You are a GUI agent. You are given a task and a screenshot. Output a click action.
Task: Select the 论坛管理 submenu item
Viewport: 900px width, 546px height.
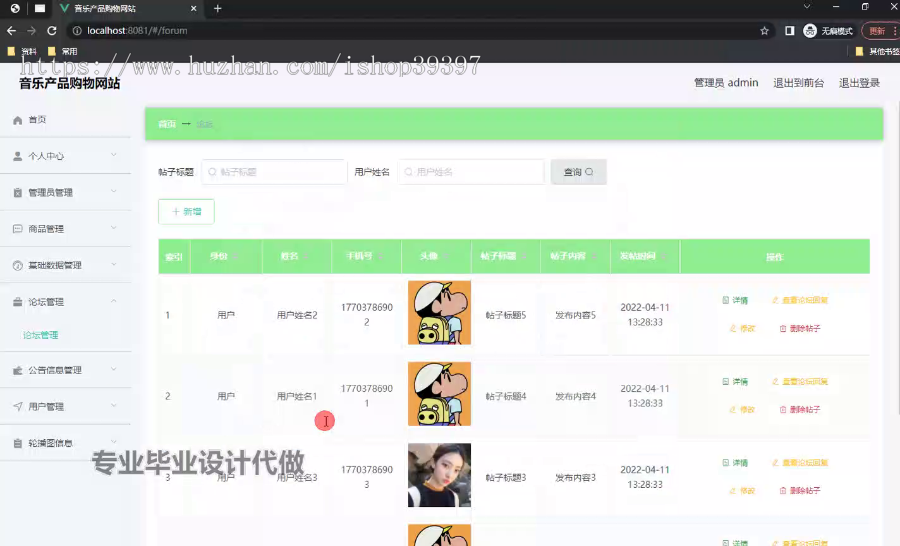tap(41, 335)
